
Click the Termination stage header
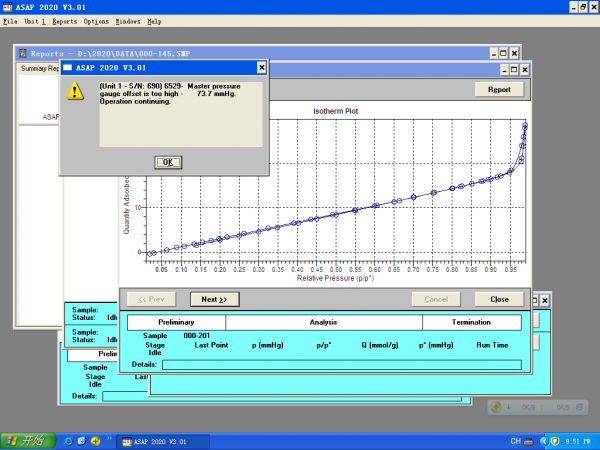(x=472, y=322)
